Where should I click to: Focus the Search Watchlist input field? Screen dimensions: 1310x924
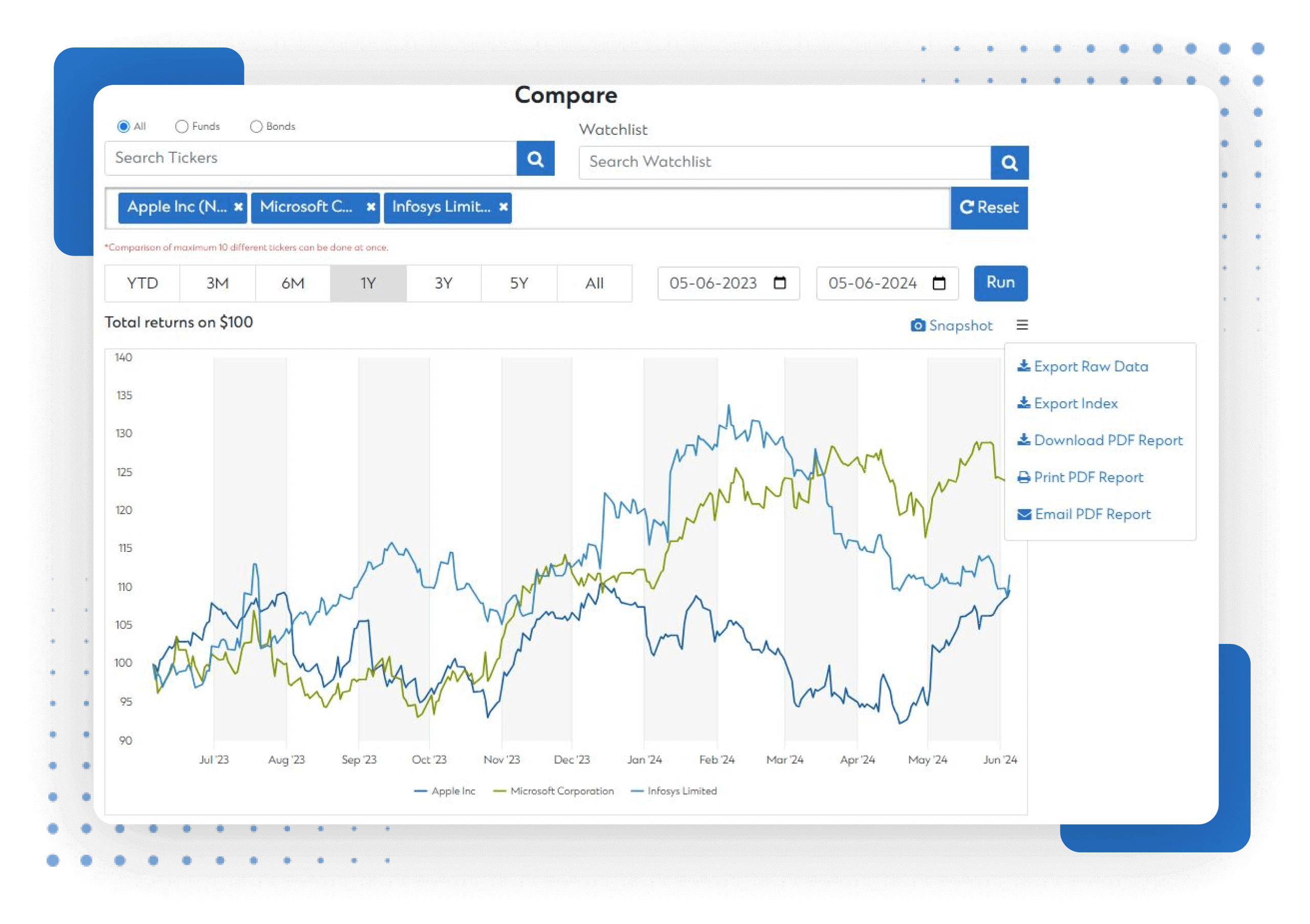pyautogui.click(x=784, y=163)
